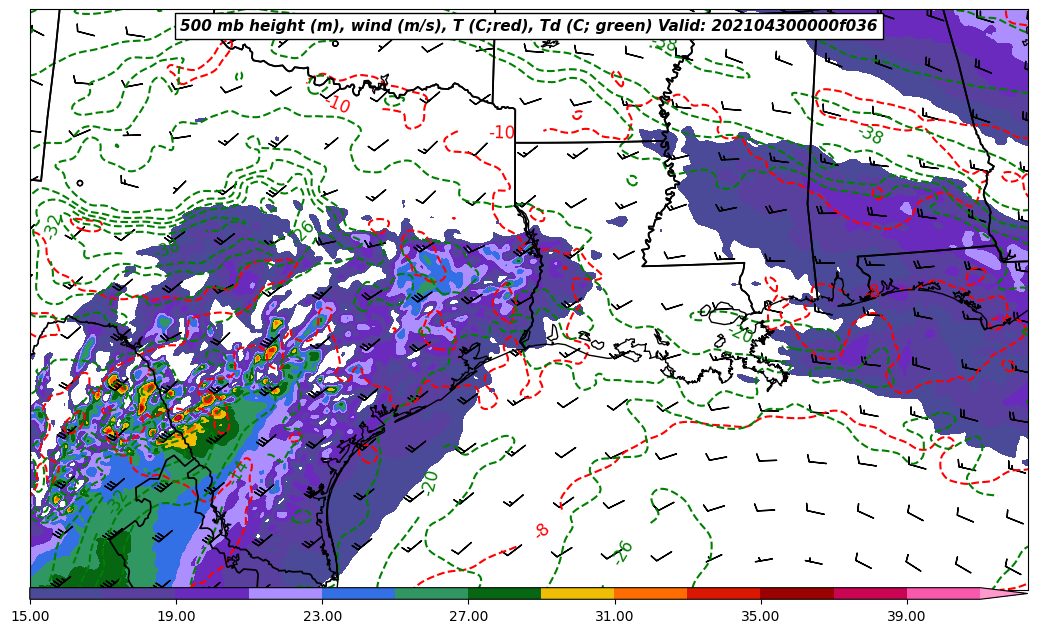Select the orange segment of the colorbar
1037x633 pixels.
click(x=651, y=593)
